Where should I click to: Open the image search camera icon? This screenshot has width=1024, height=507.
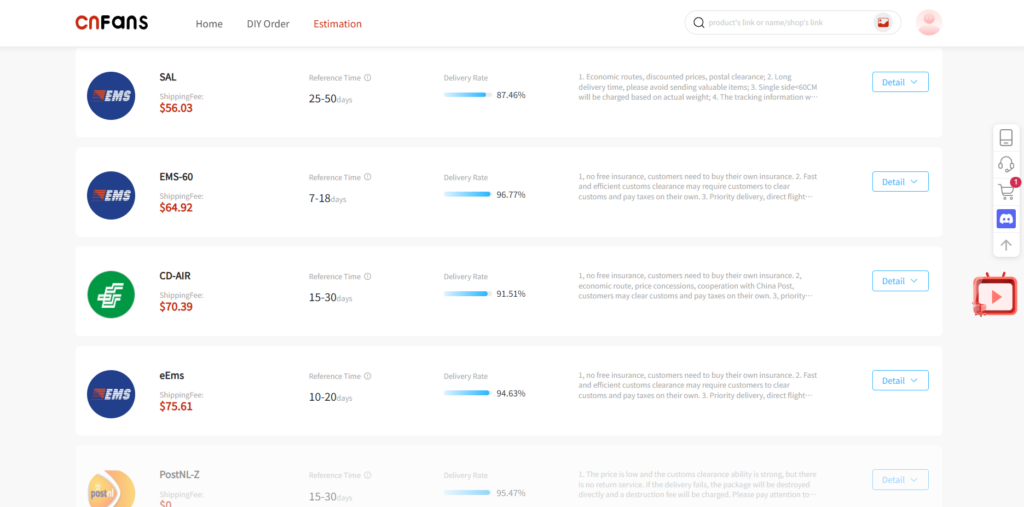coord(883,23)
